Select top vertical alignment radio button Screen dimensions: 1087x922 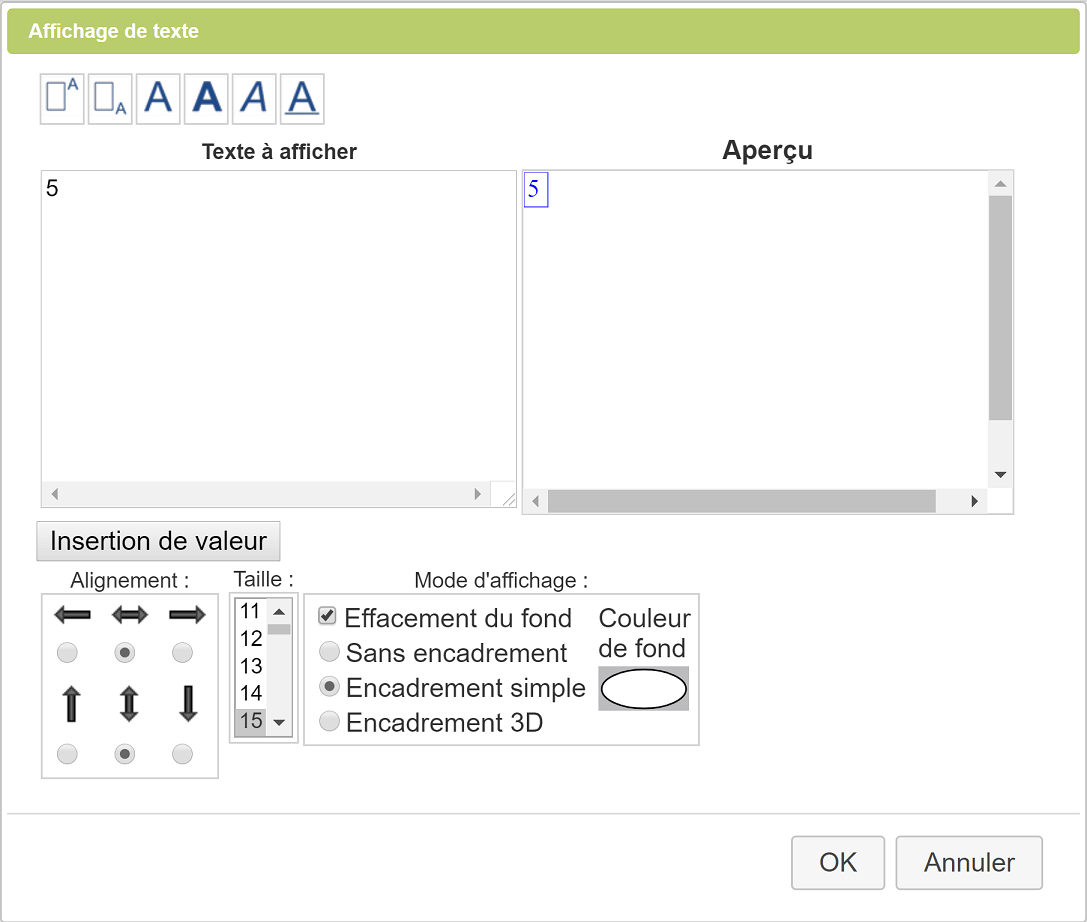pyautogui.click(x=67, y=754)
